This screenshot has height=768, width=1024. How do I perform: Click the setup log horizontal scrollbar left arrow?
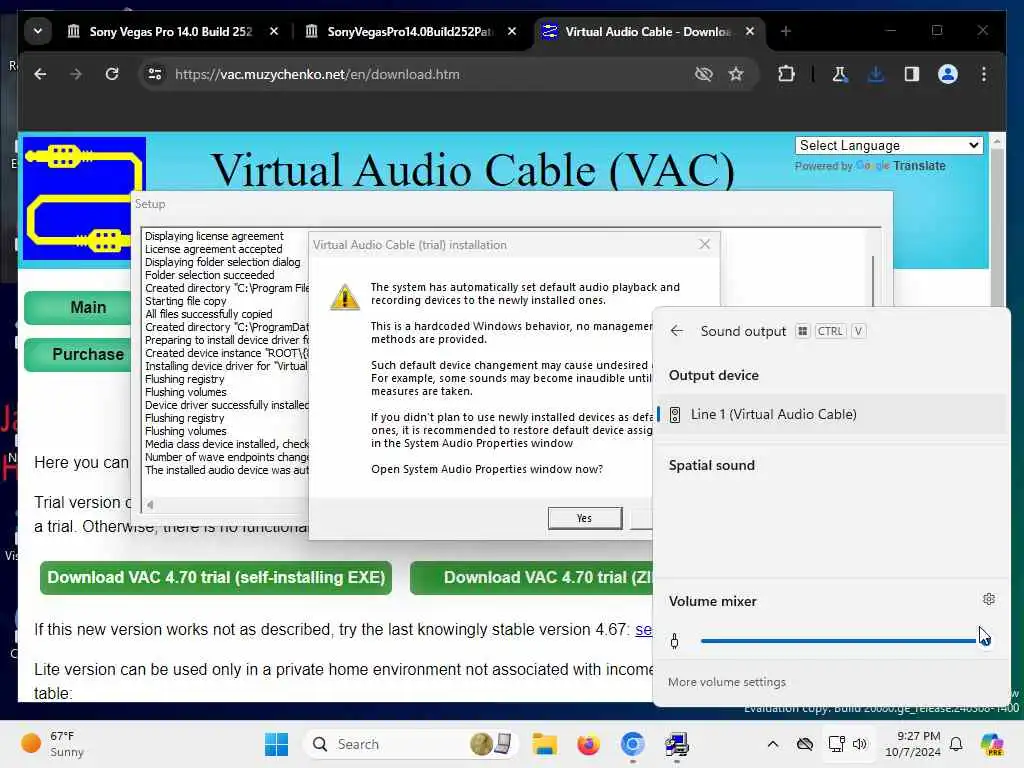150,504
